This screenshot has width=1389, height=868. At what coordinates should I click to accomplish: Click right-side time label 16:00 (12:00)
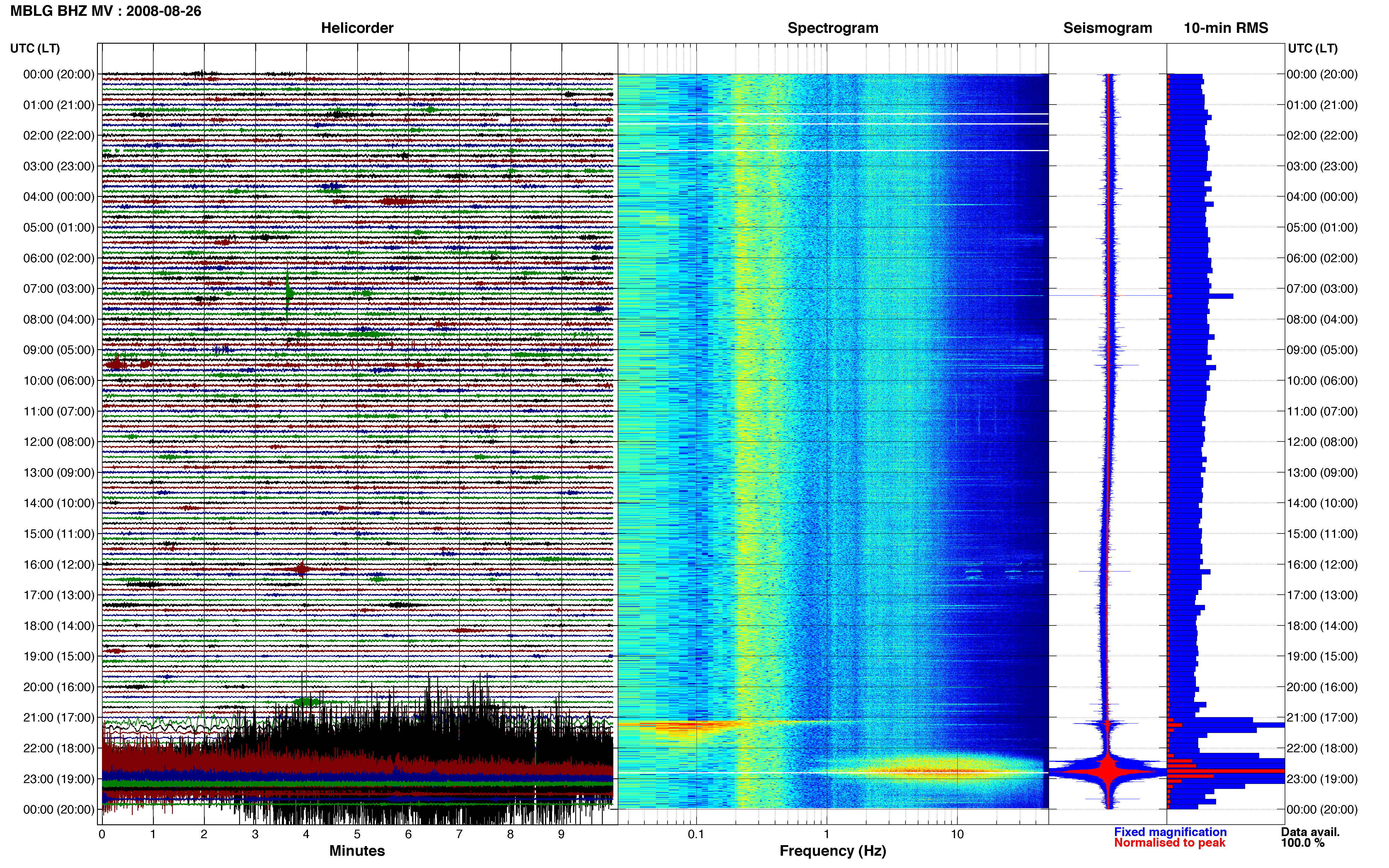1322,564
